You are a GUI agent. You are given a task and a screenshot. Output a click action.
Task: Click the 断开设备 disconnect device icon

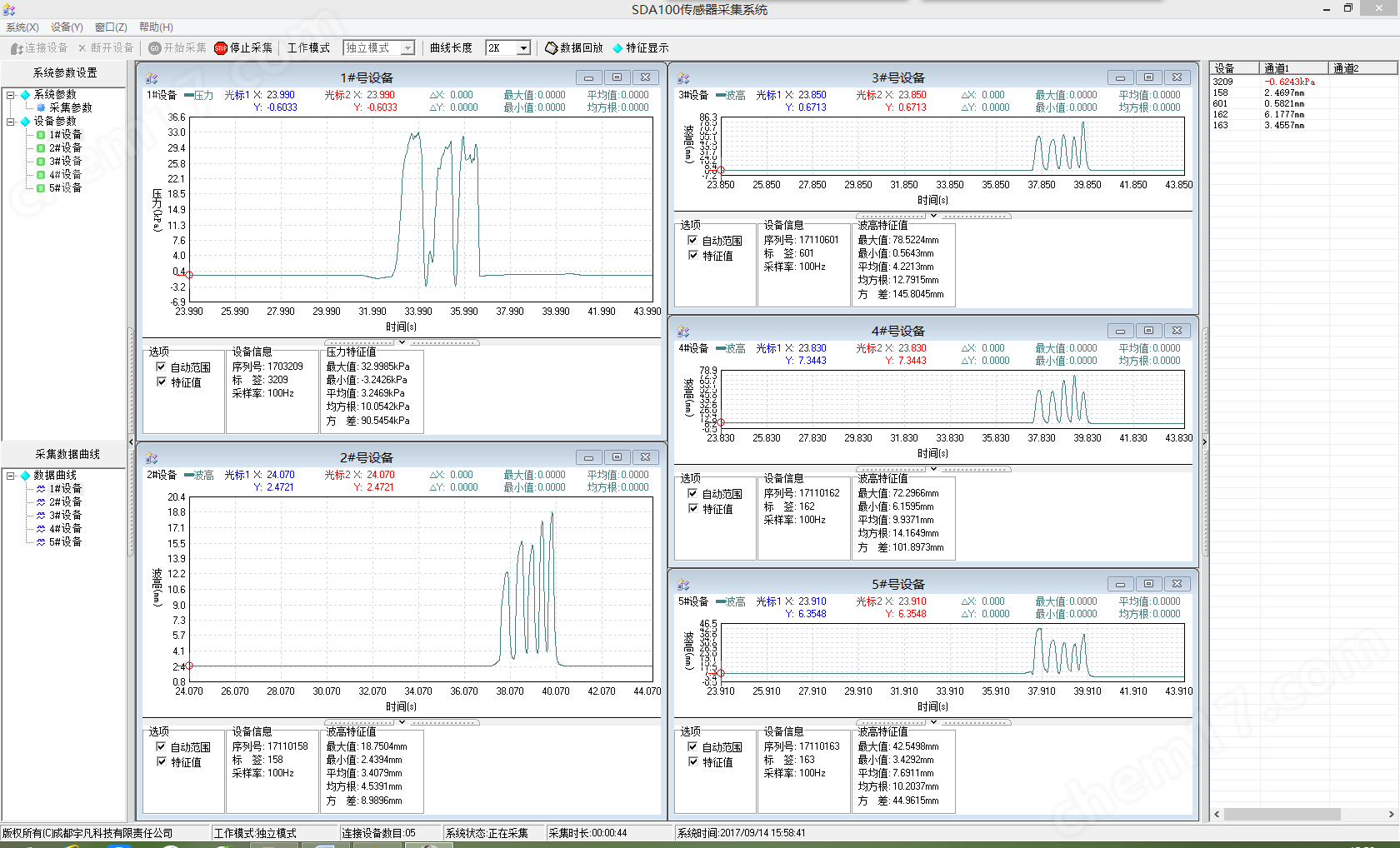pyautogui.click(x=82, y=48)
